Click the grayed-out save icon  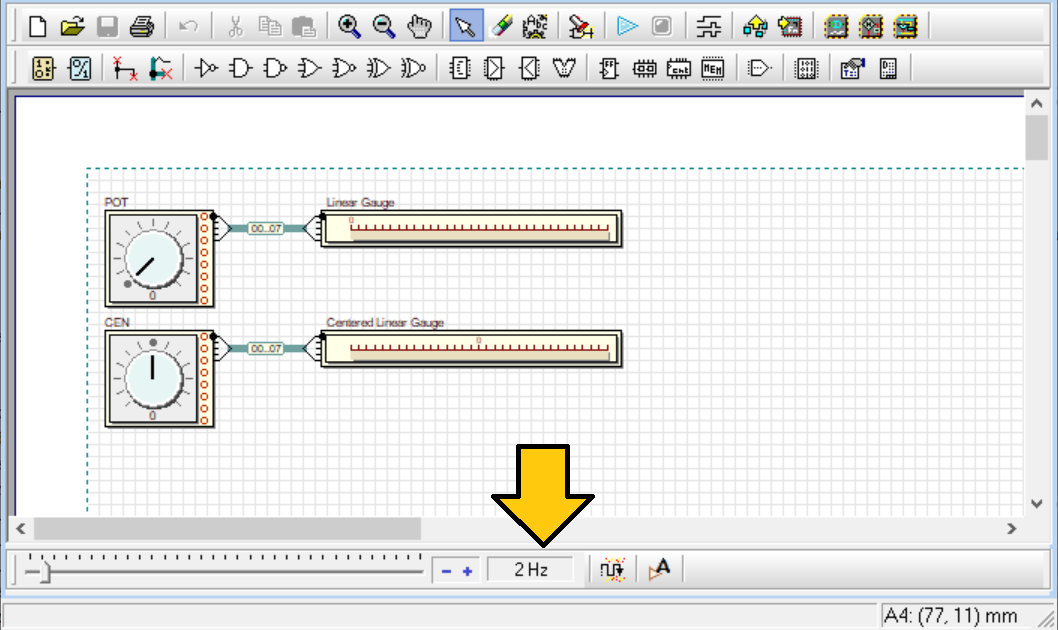coord(107,26)
